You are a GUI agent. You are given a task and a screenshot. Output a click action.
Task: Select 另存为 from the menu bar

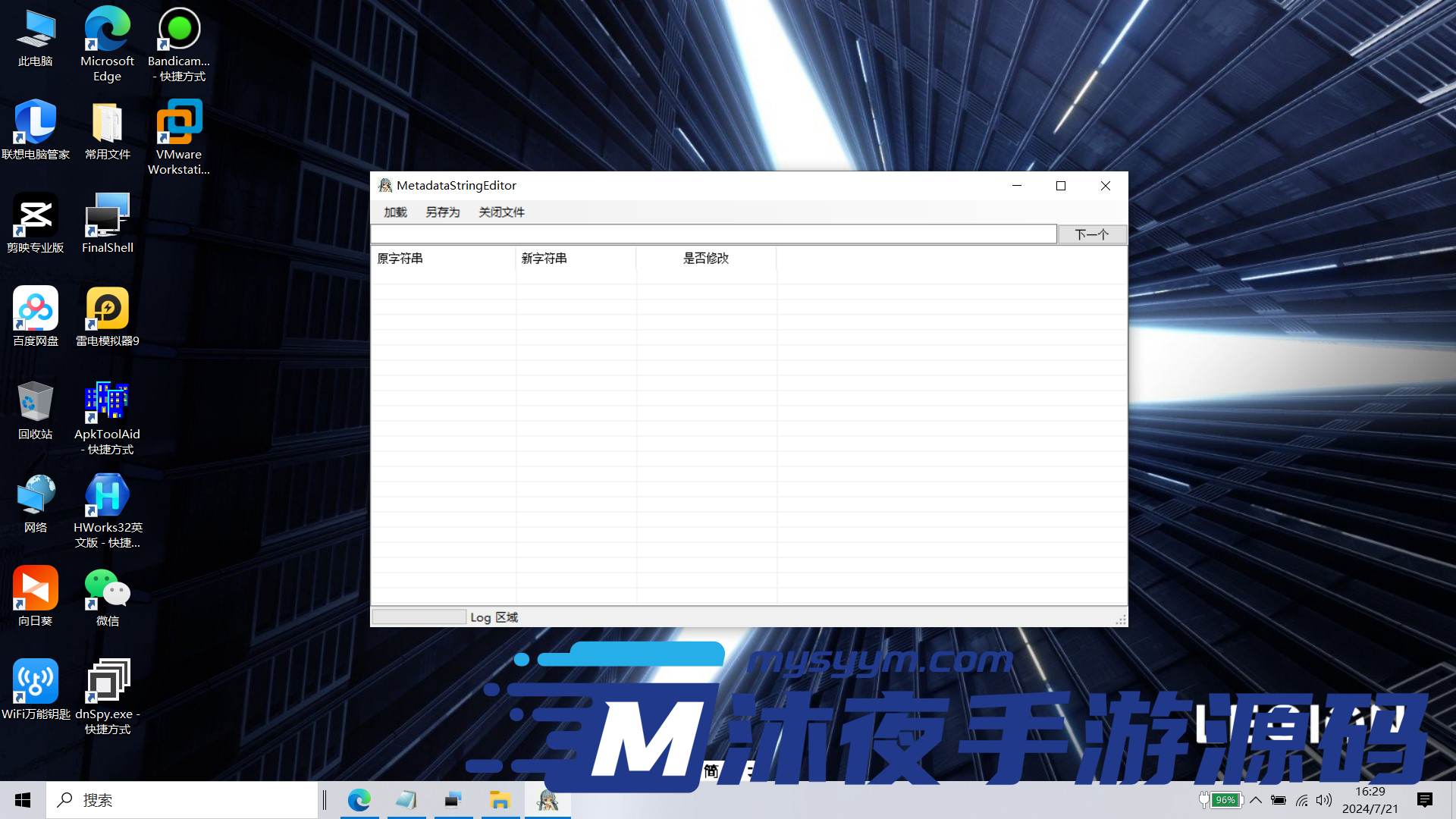[443, 212]
